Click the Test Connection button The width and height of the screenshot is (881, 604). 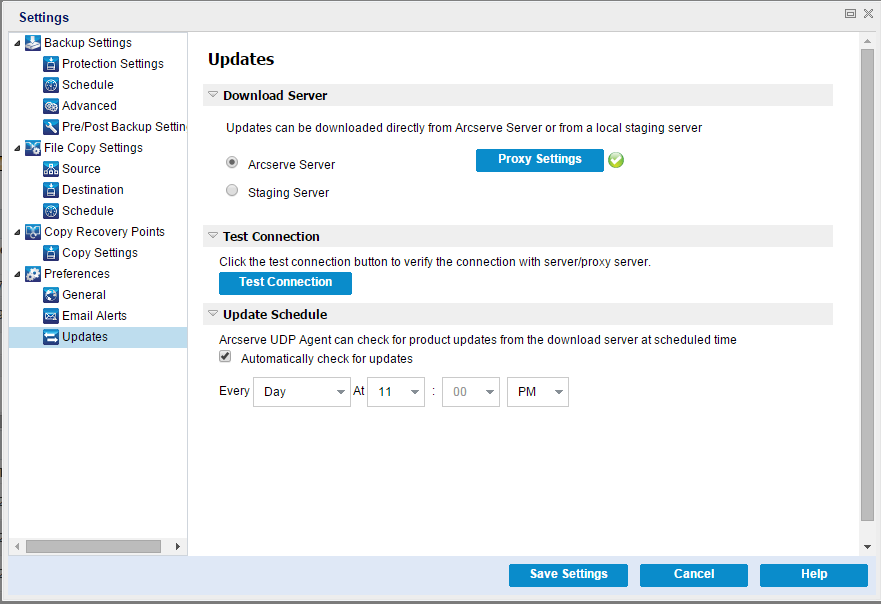(285, 283)
